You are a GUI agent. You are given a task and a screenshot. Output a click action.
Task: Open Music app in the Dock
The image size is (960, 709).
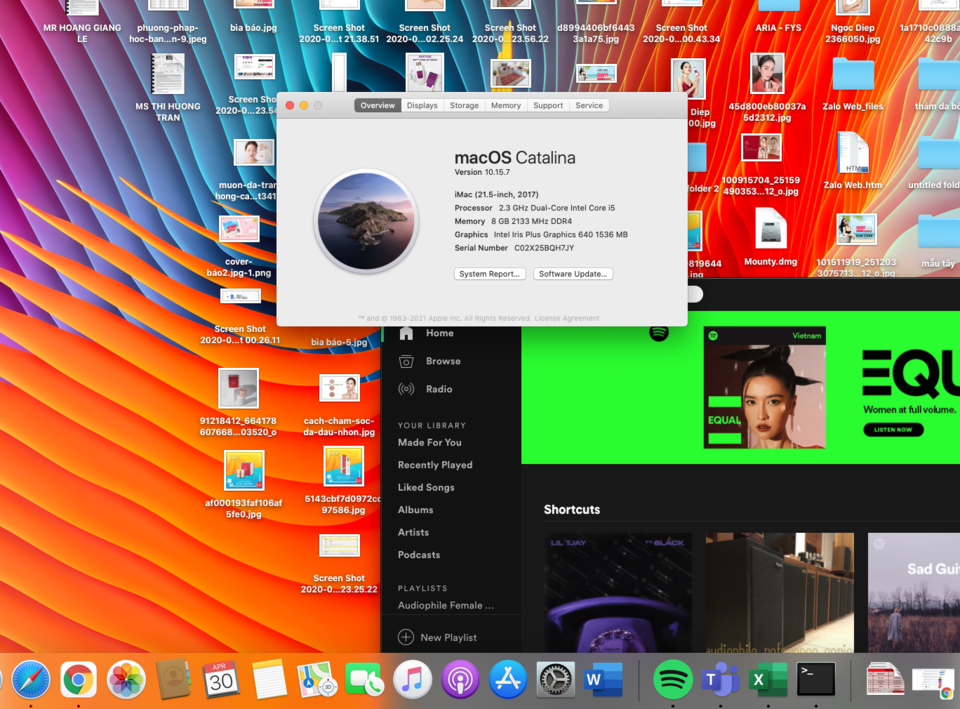412,680
